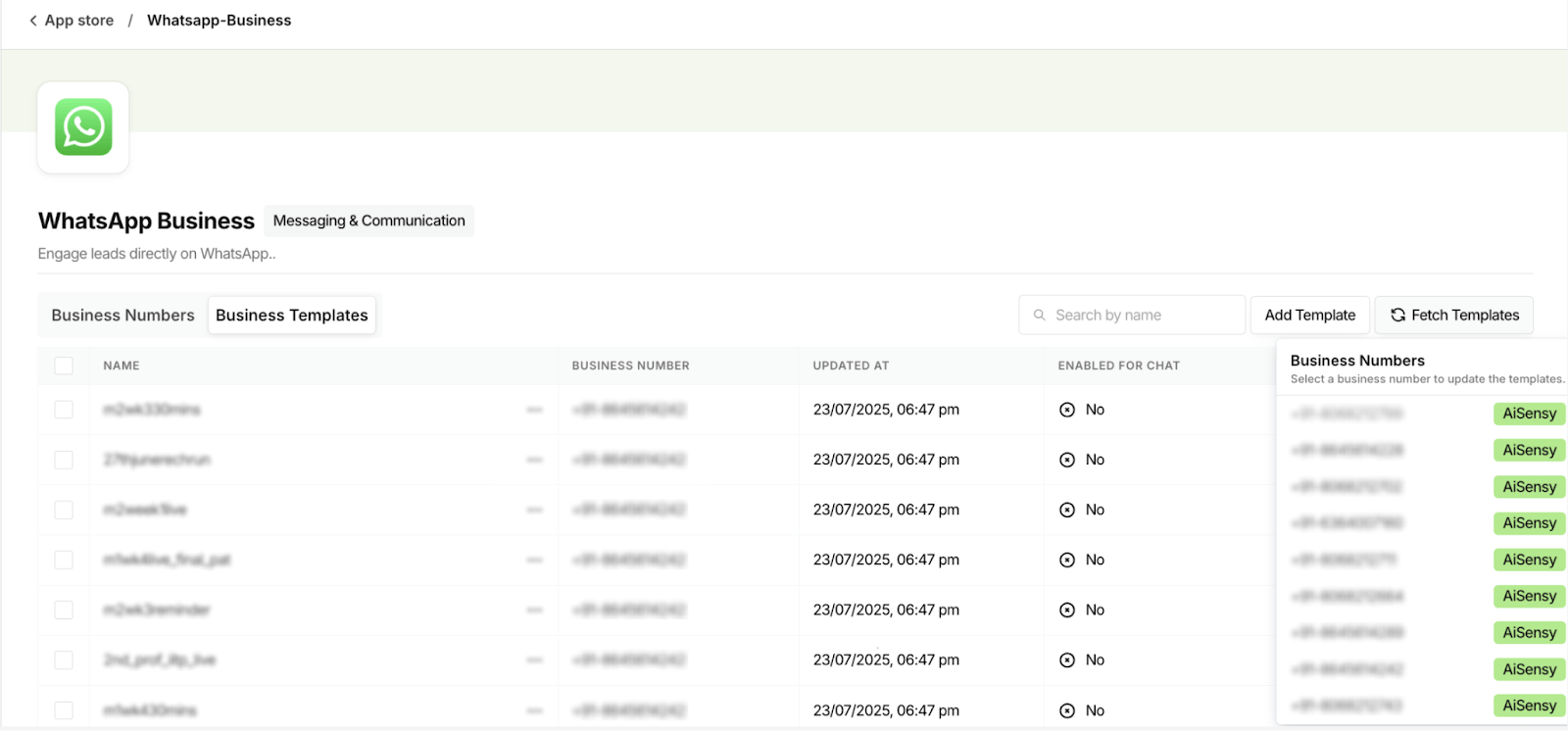Click the ENABLED FOR CHAT column header
Image resolution: width=1568 pixels, height=731 pixels.
(x=1119, y=365)
